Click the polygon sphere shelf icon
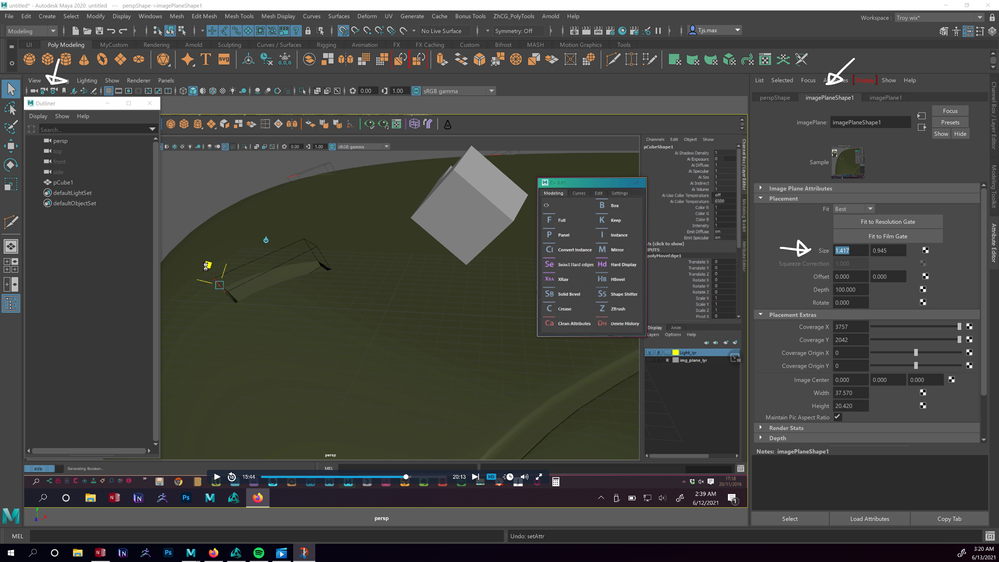The height and width of the screenshot is (562, 999). point(29,59)
